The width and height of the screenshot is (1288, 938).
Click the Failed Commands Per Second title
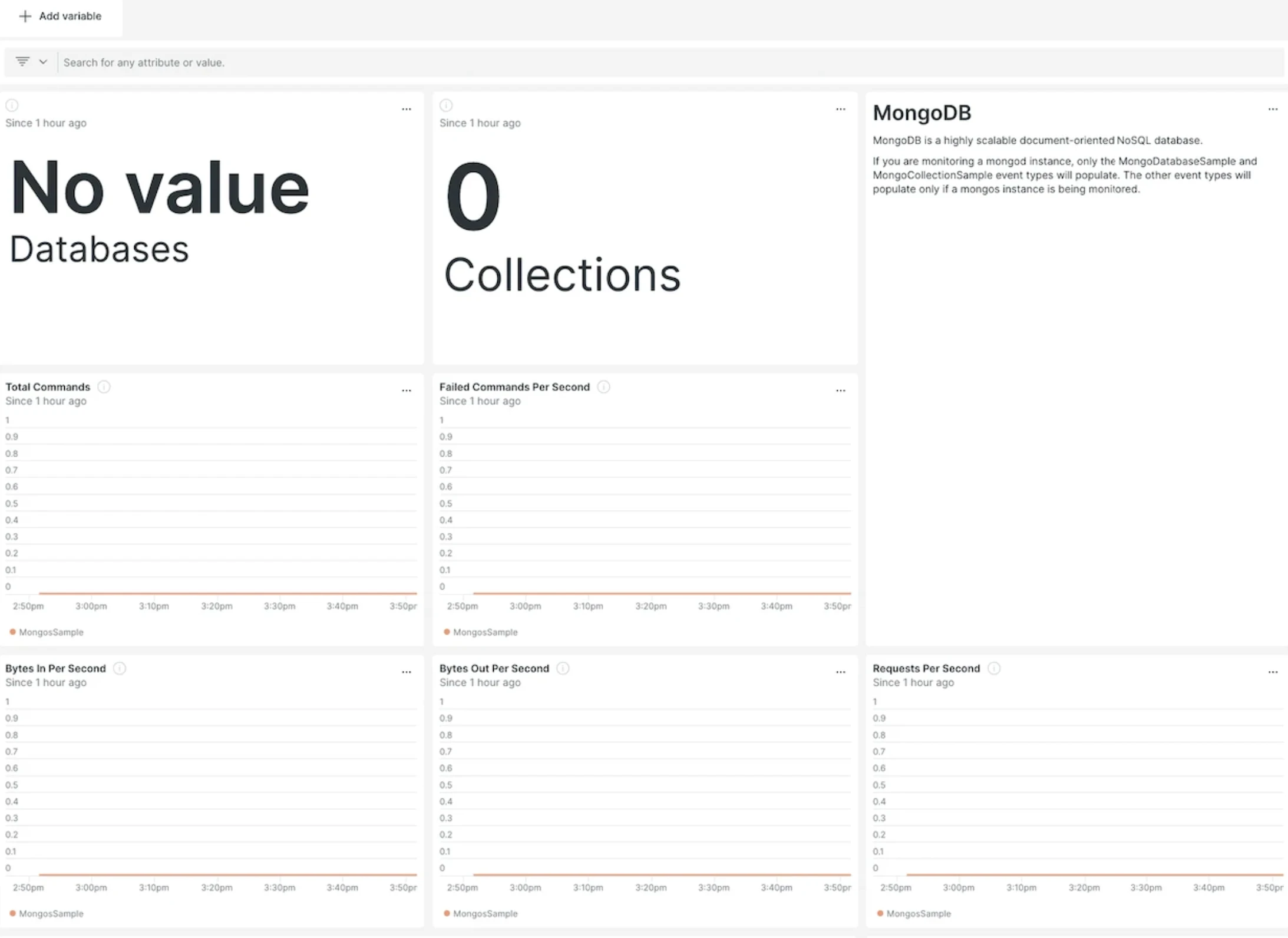514,387
